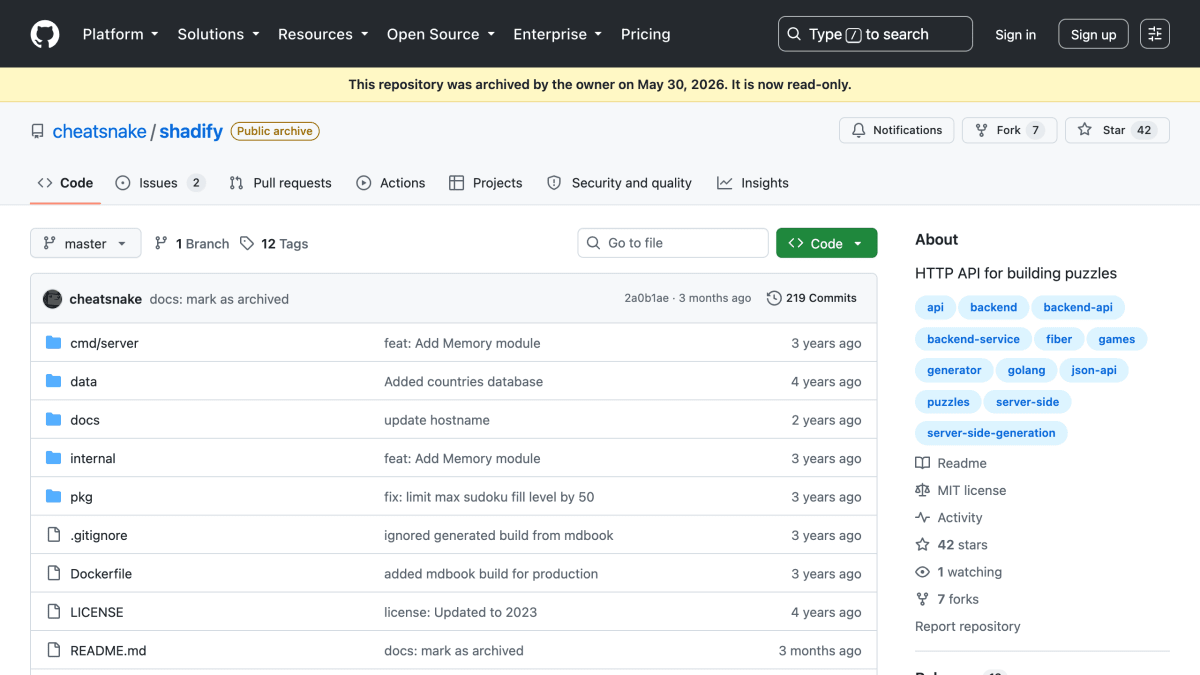The width and height of the screenshot is (1200, 675).
Task: Click the tag icon beside 12 Tags
Action: (247, 243)
